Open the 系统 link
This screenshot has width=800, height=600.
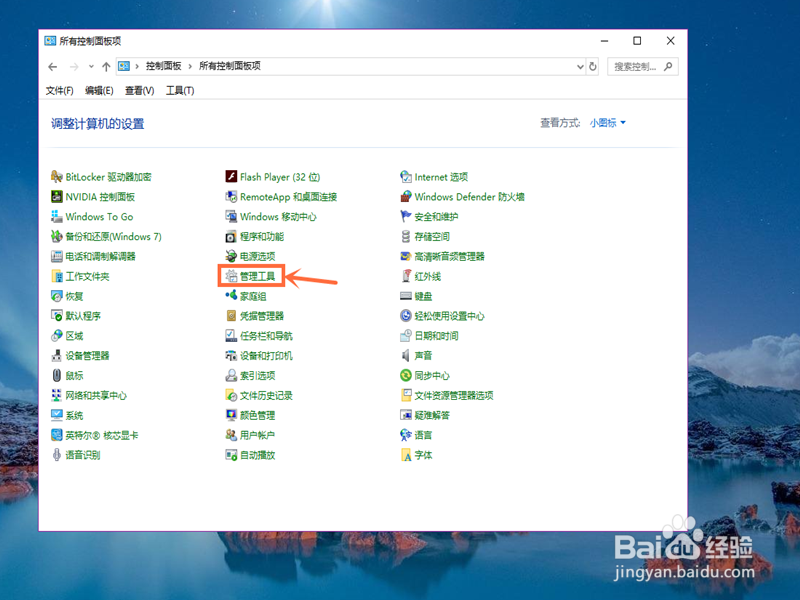(x=74, y=415)
